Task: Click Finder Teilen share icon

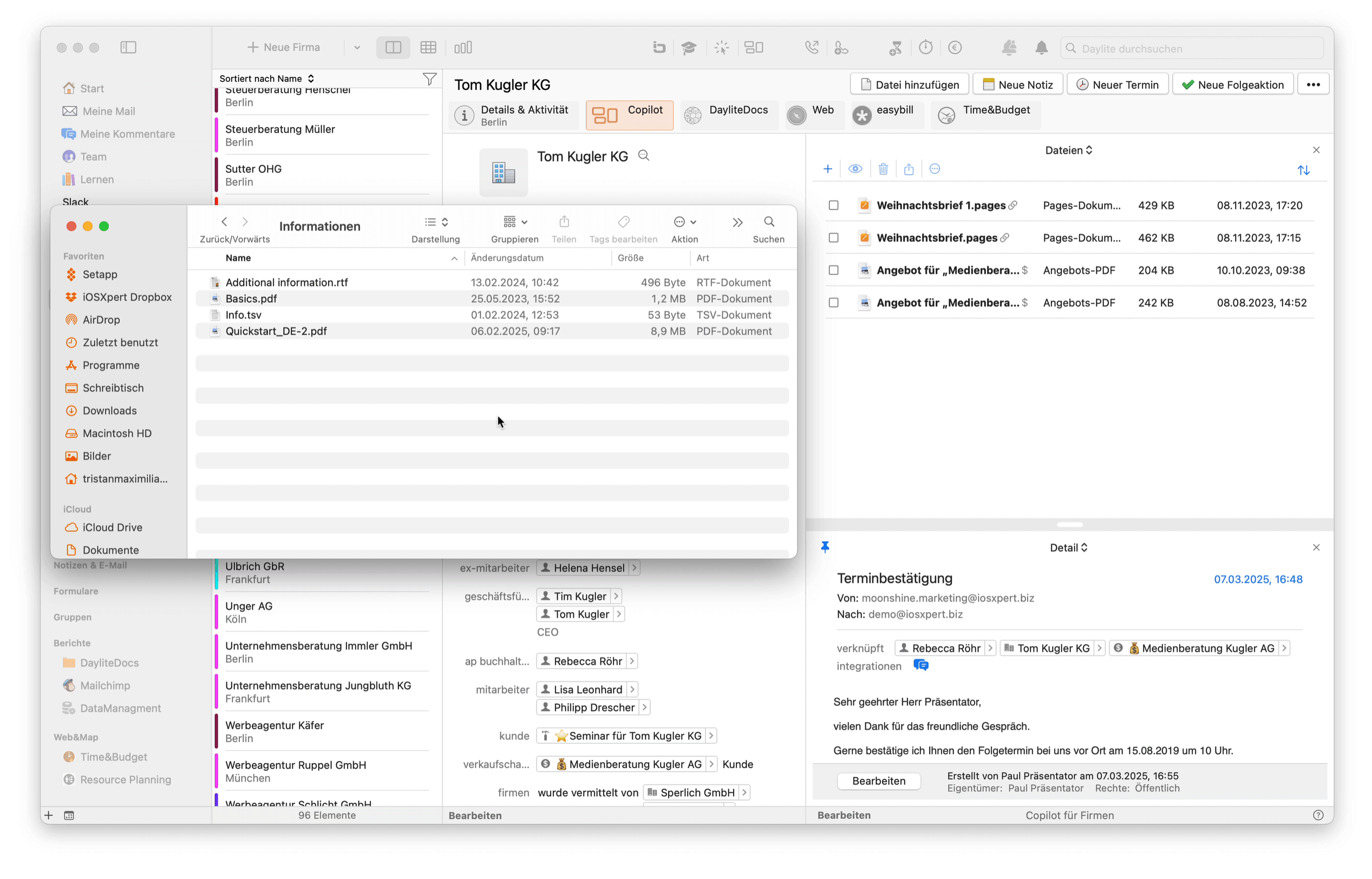Action: coord(564,221)
